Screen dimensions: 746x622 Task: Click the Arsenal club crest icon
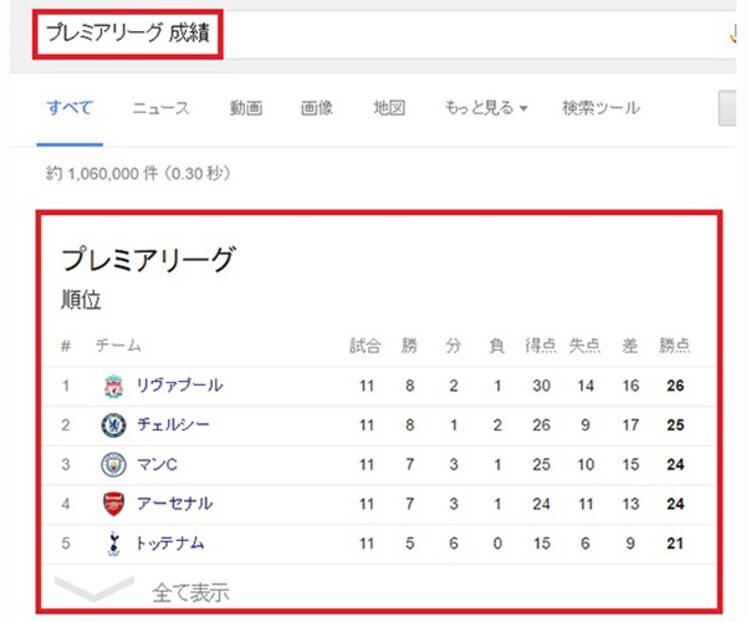click(x=114, y=504)
